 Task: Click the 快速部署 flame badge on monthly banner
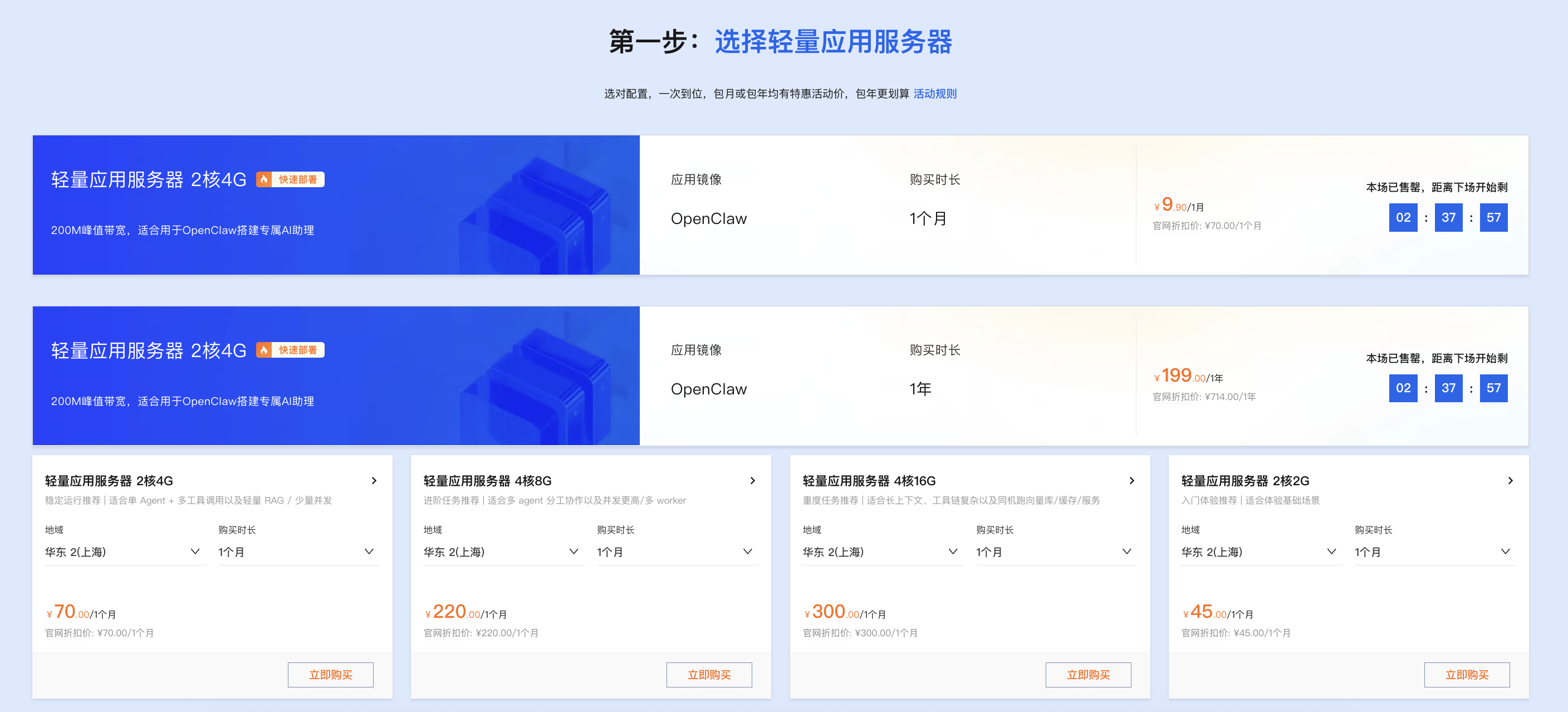(290, 179)
